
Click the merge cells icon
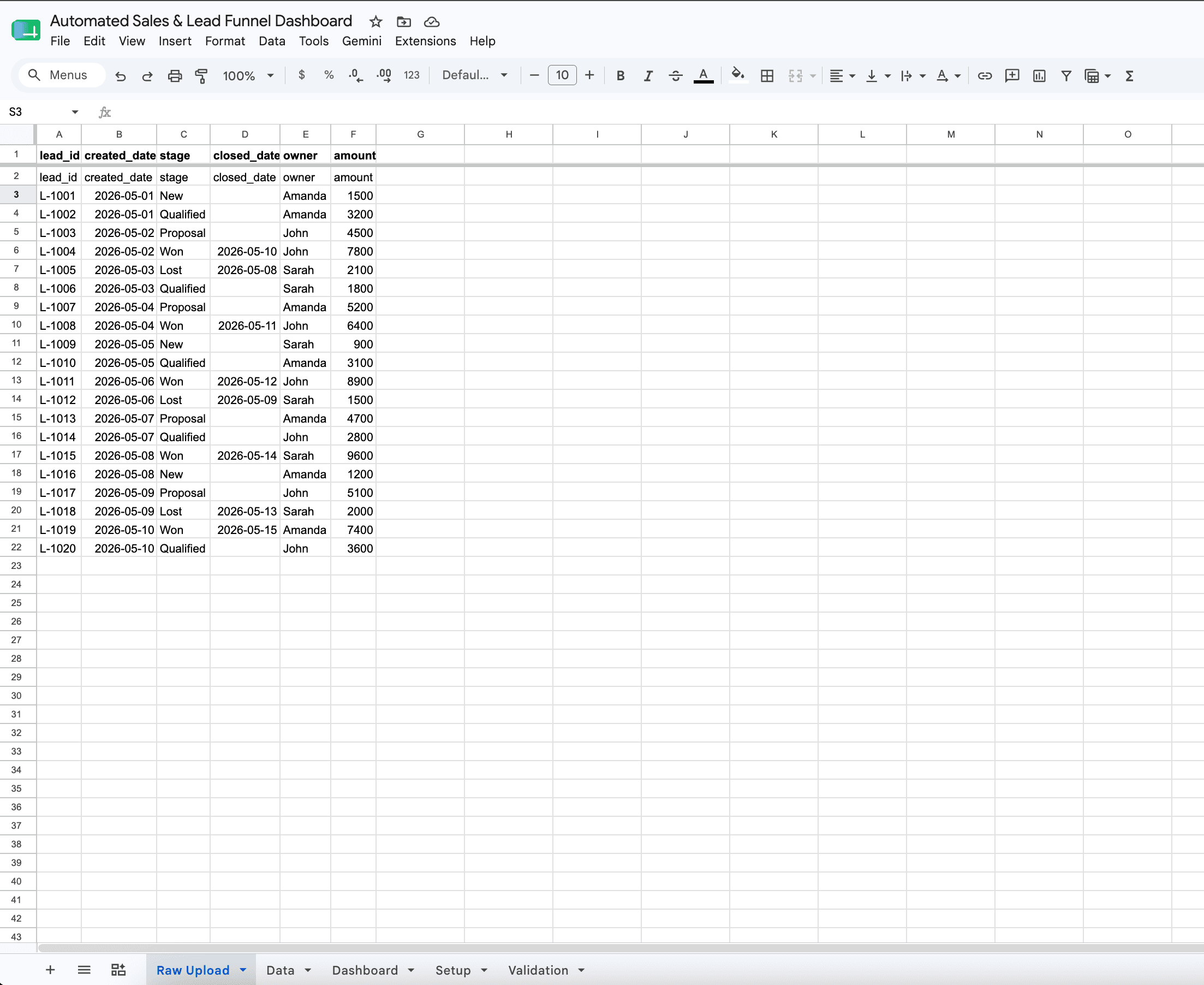point(796,75)
